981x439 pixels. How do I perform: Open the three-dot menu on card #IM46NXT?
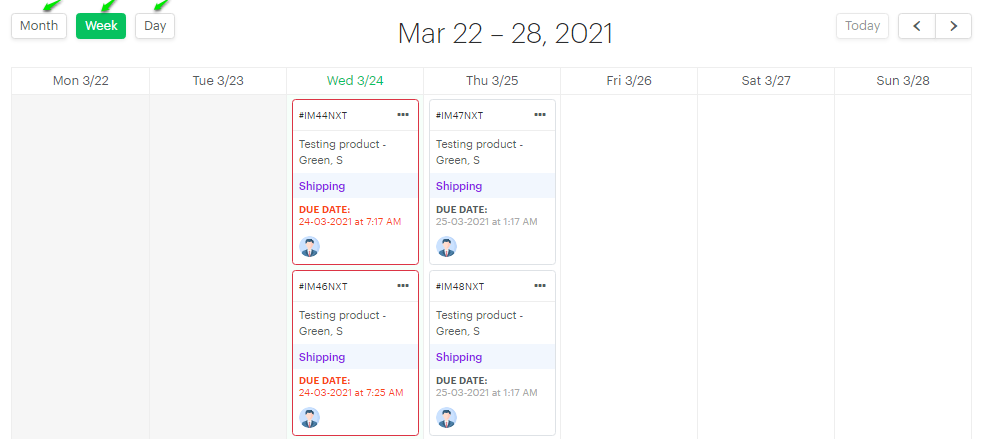click(403, 286)
